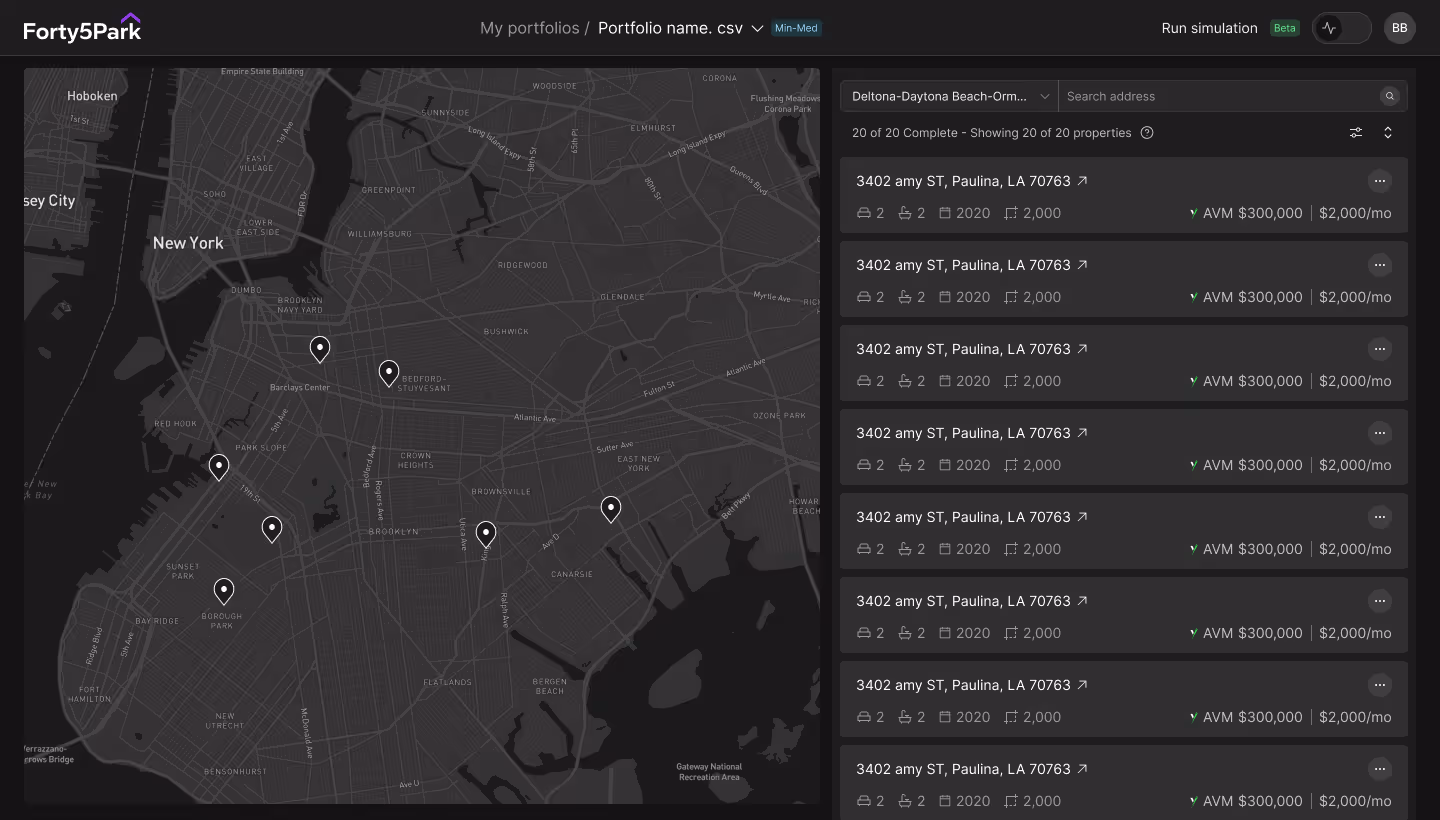Open the external link arrow beside first property address
The height and width of the screenshot is (820, 1440).
[x=1081, y=181]
